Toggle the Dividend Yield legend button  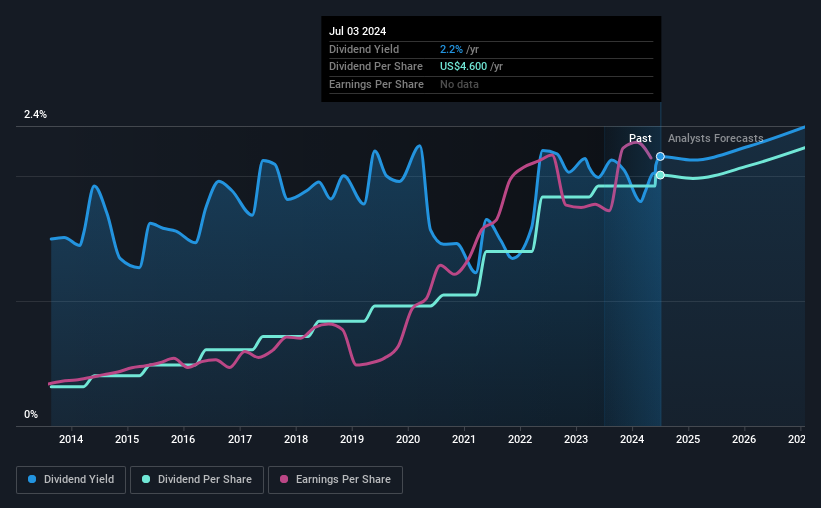pos(71,480)
